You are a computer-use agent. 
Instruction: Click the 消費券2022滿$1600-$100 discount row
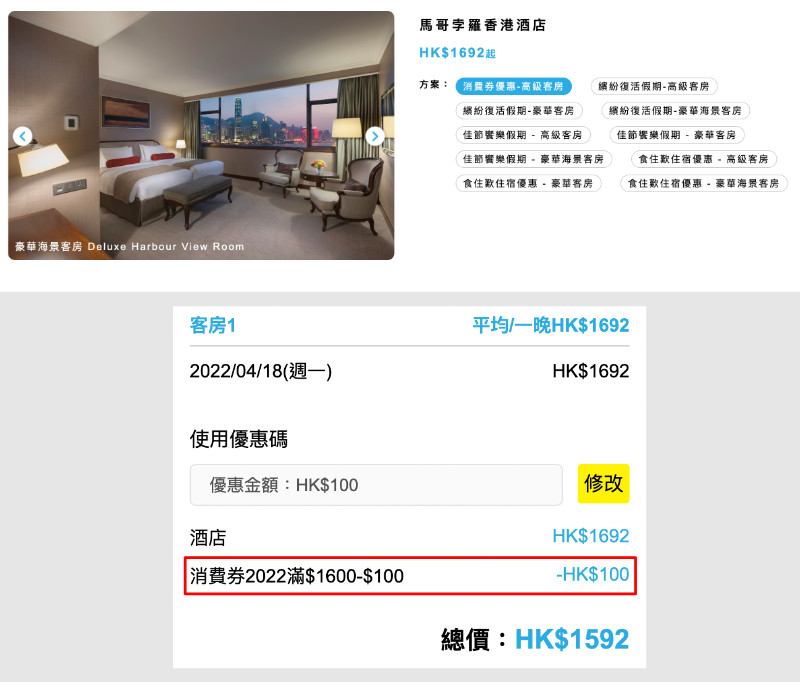[x=410, y=575]
